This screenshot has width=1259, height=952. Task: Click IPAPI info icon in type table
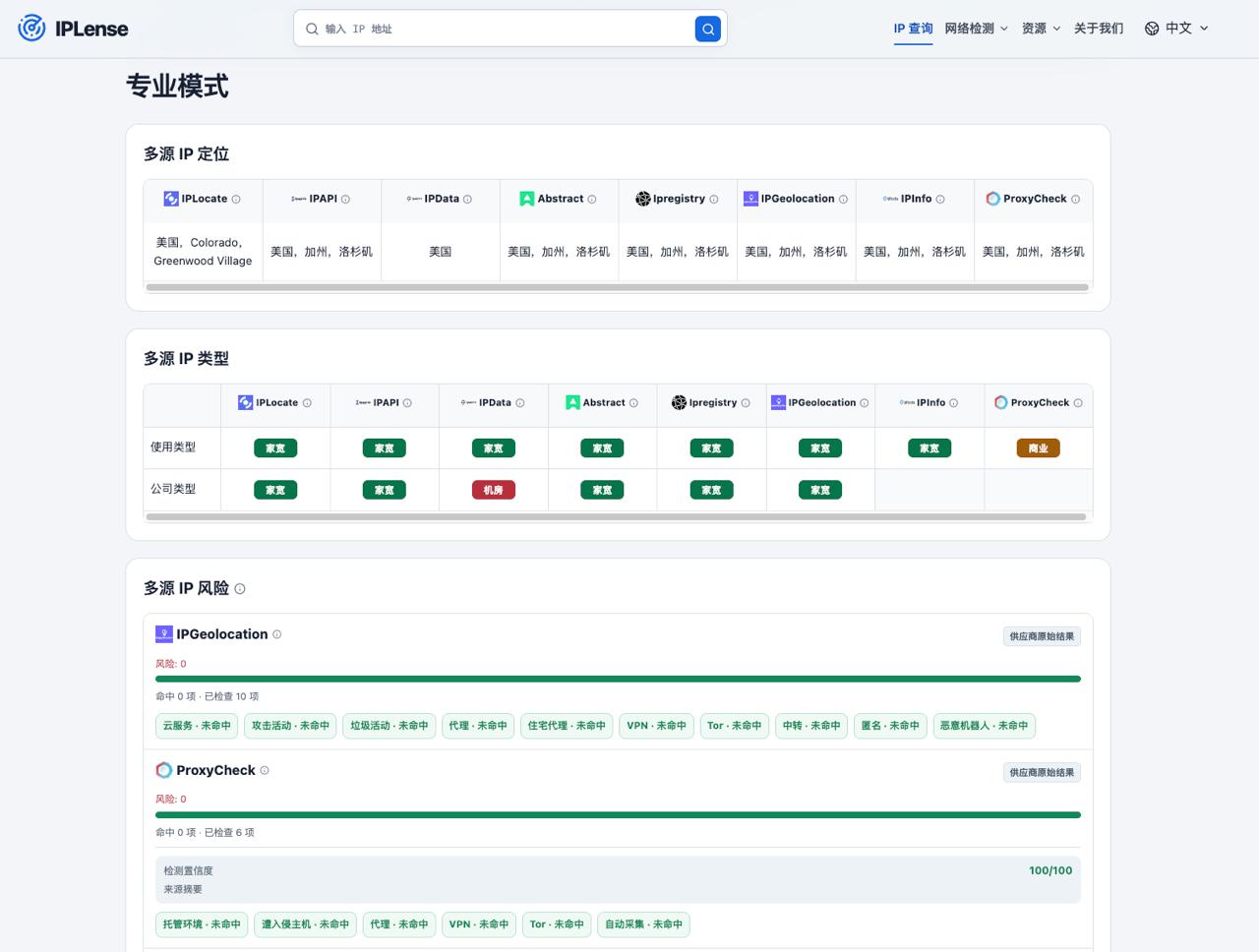pos(407,403)
